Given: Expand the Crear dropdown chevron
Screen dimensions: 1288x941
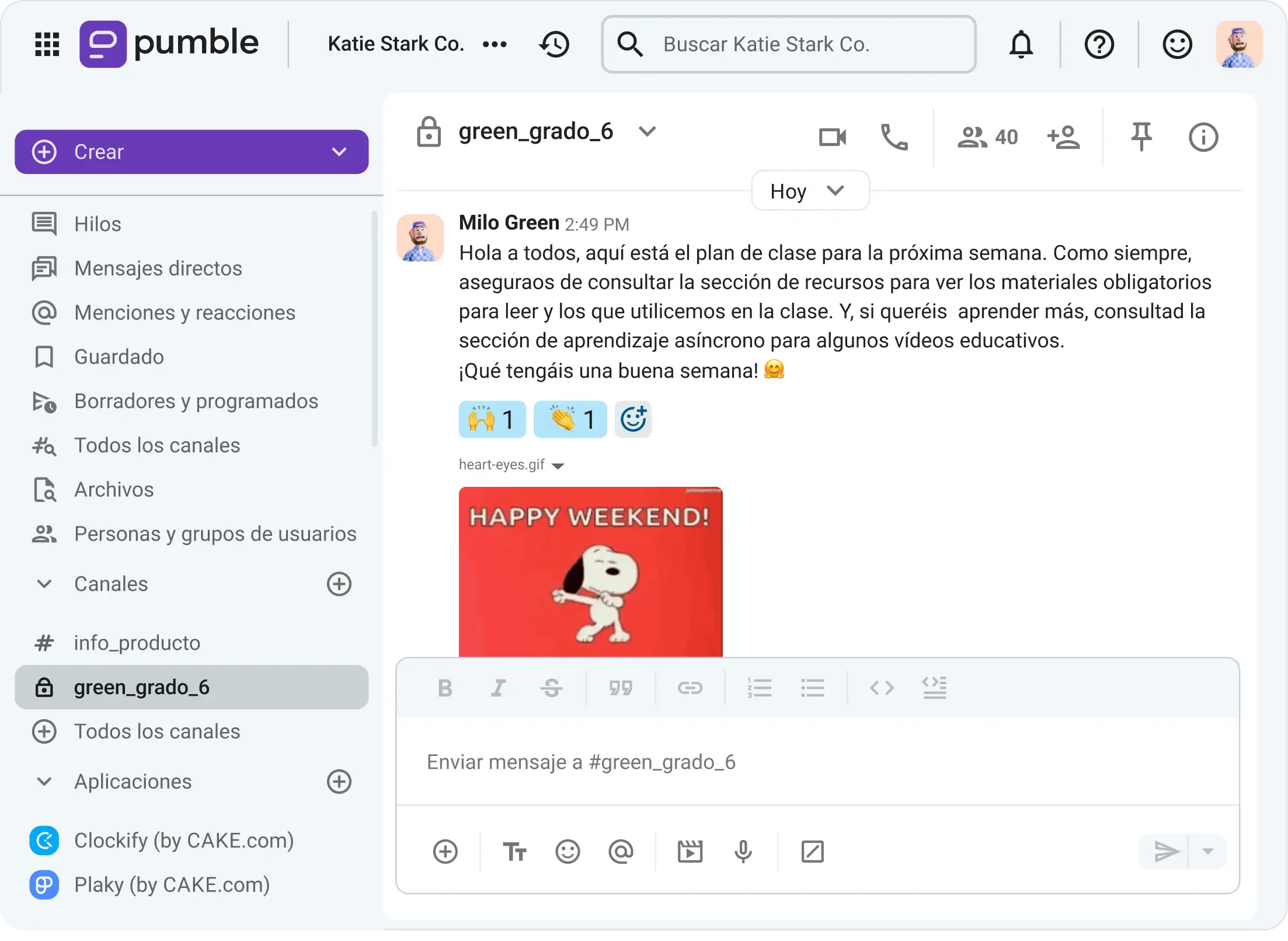Looking at the screenshot, I should (339, 152).
